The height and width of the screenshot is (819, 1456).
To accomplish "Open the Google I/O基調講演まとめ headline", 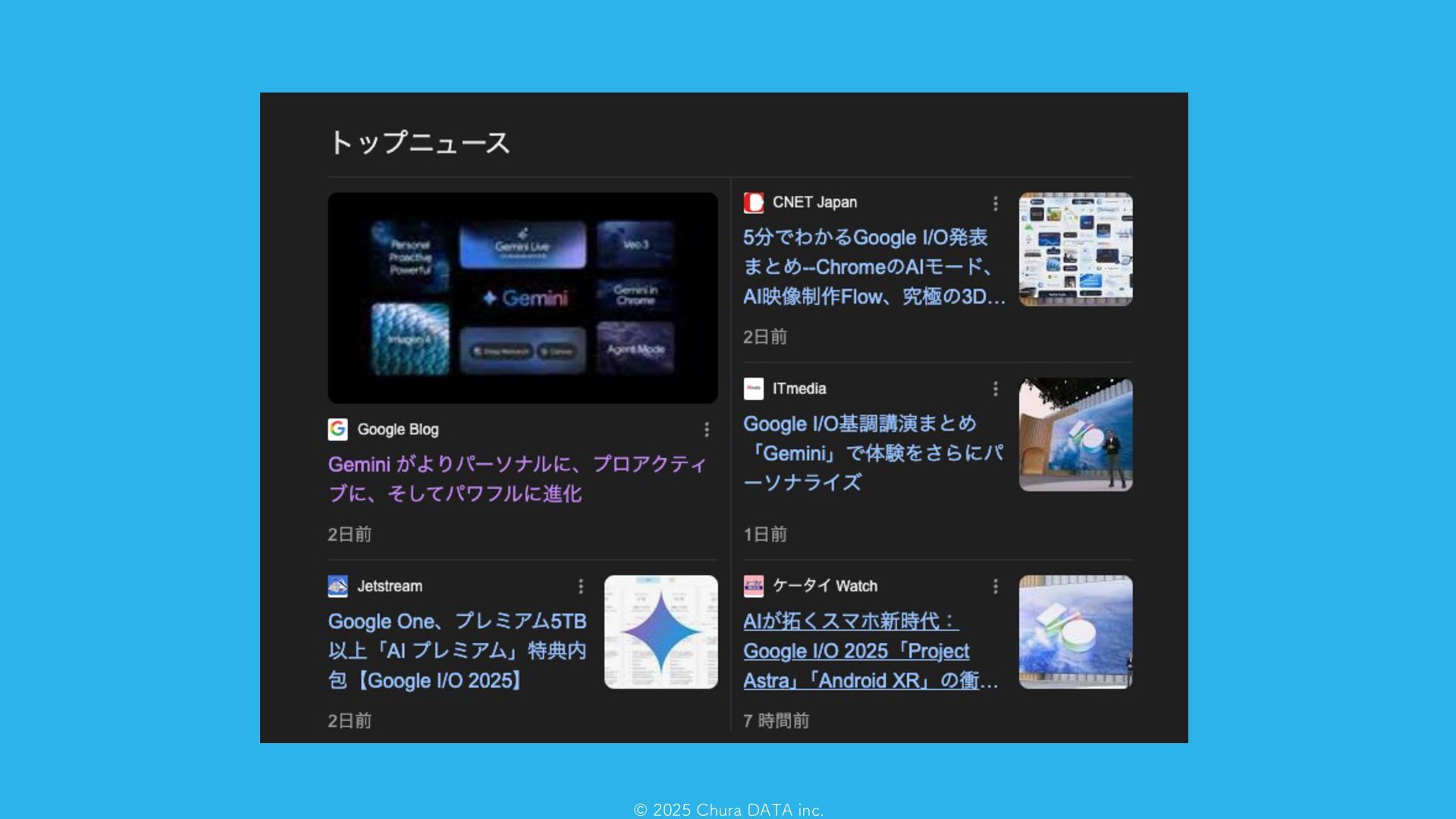I will point(872,453).
